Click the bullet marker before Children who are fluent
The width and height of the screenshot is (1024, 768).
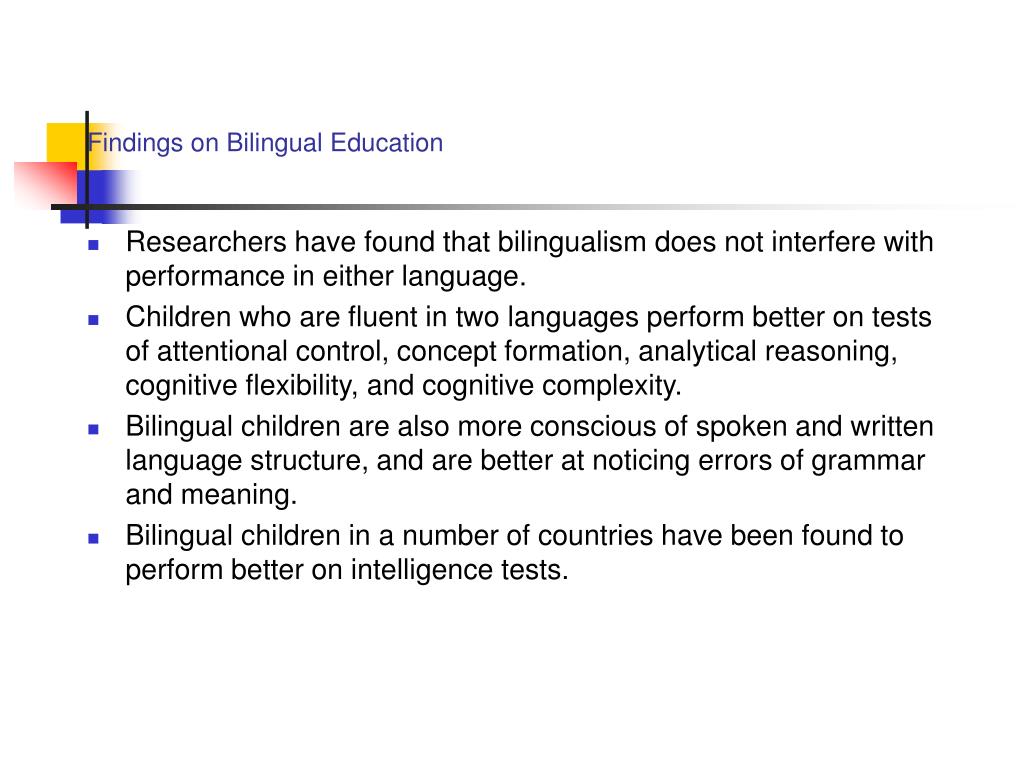tap(93, 320)
